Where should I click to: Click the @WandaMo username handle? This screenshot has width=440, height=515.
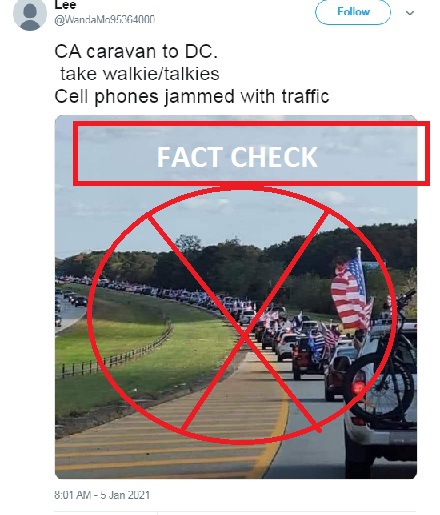(104, 20)
